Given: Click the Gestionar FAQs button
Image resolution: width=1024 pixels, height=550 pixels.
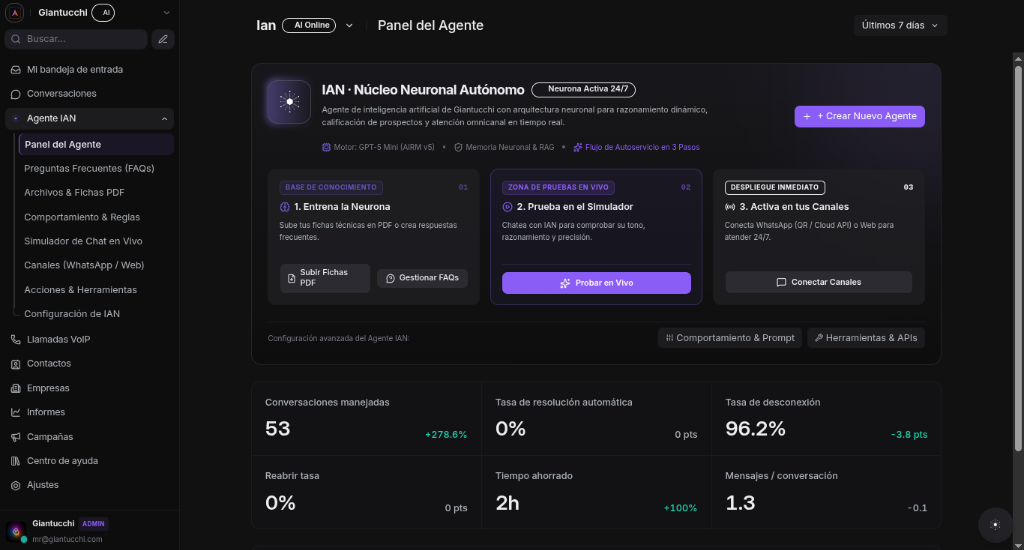Looking at the screenshot, I should click(x=423, y=278).
